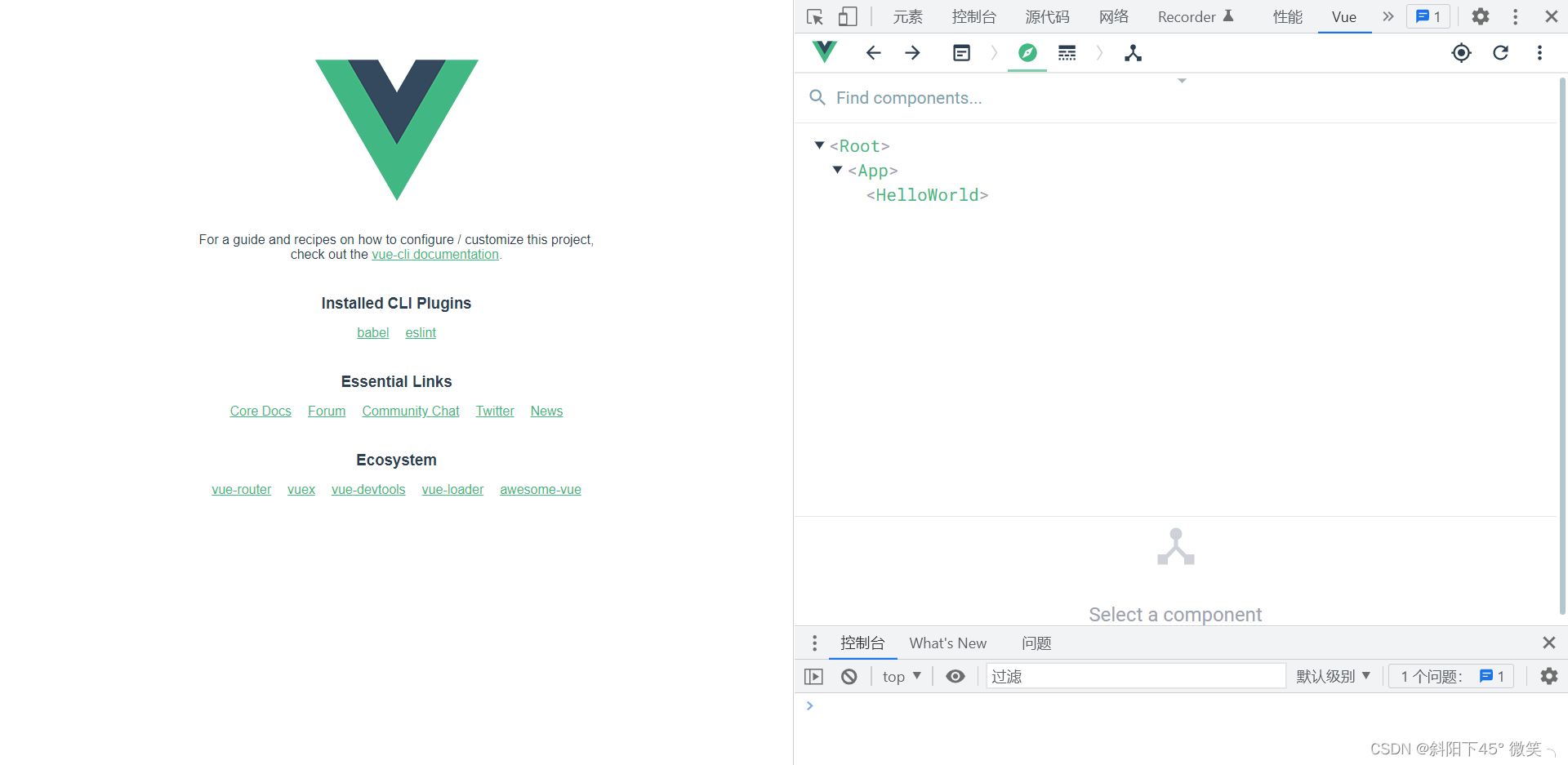The width and height of the screenshot is (1568, 765).
Task: Open the Twitter link
Action: coord(495,411)
